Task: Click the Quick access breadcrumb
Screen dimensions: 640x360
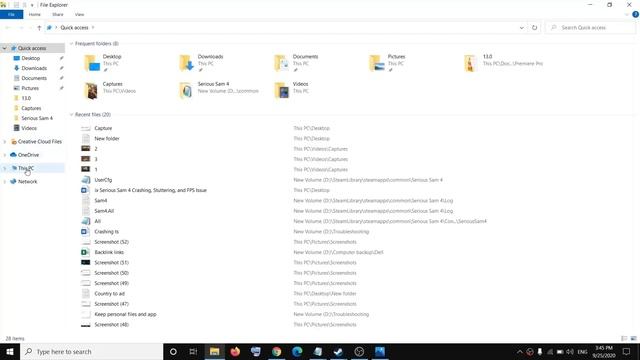Action: click(74, 28)
